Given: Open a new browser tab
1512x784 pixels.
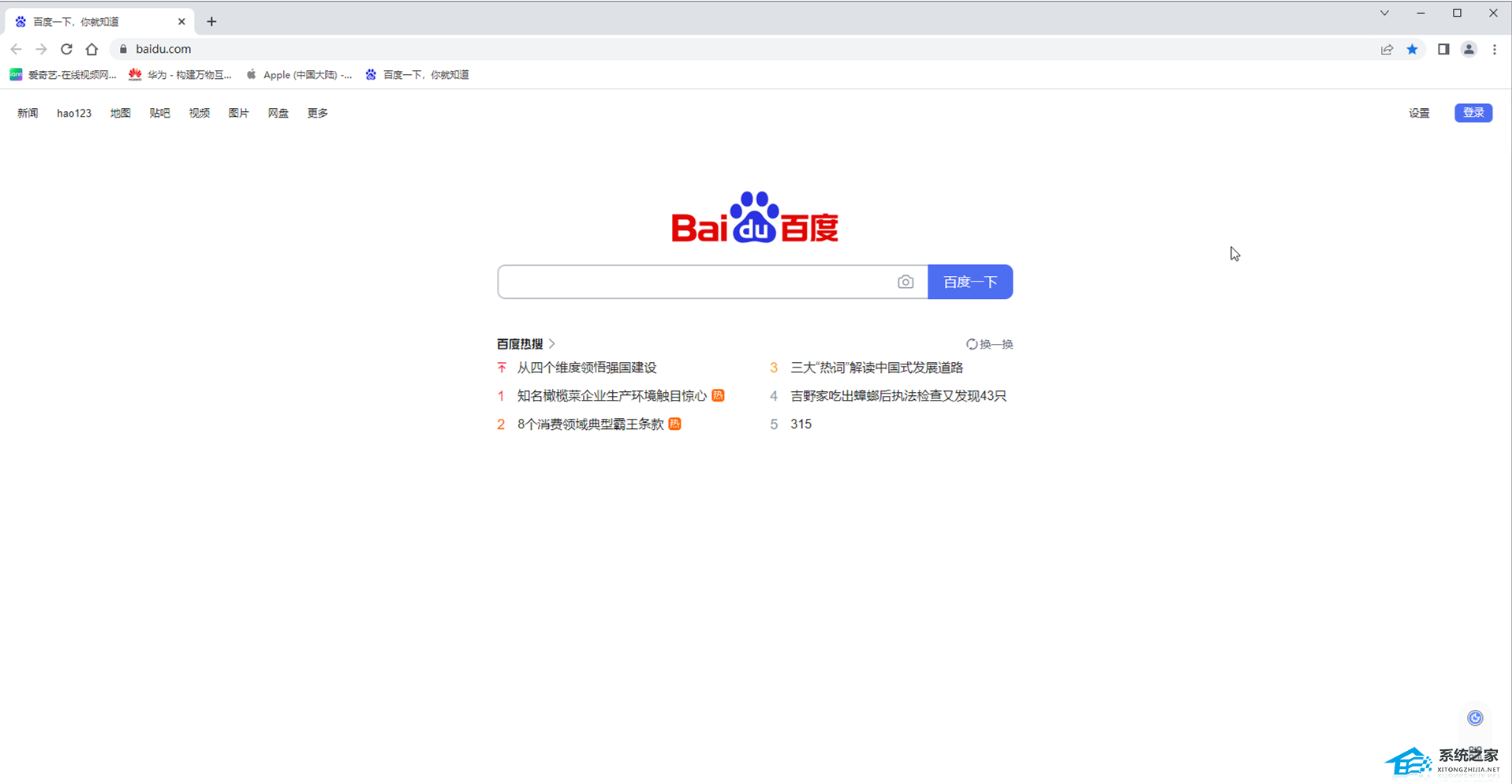Looking at the screenshot, I should (x=211, y=21).
